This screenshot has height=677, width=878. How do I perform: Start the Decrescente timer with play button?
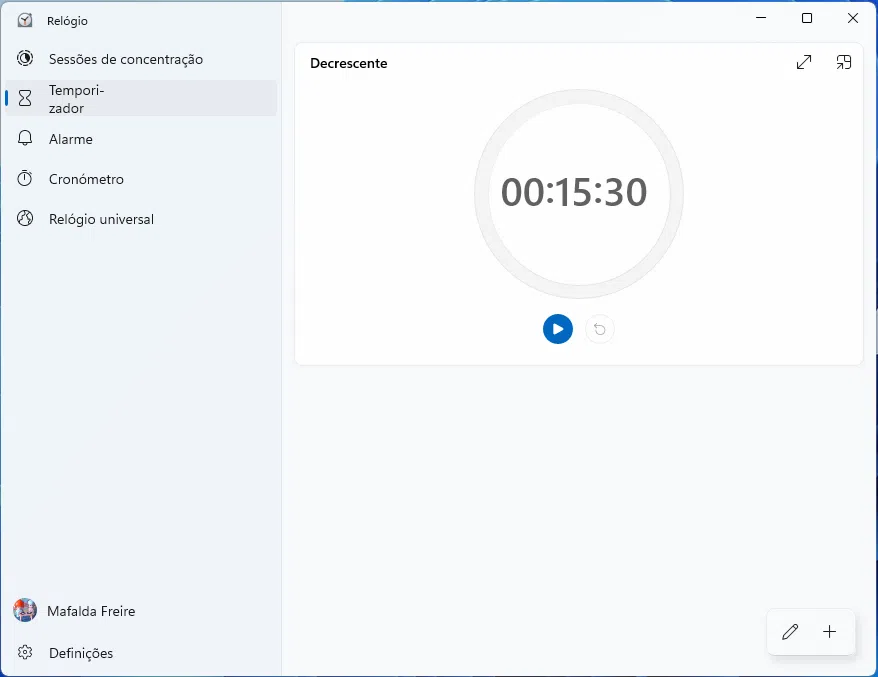tap(557, 329)
